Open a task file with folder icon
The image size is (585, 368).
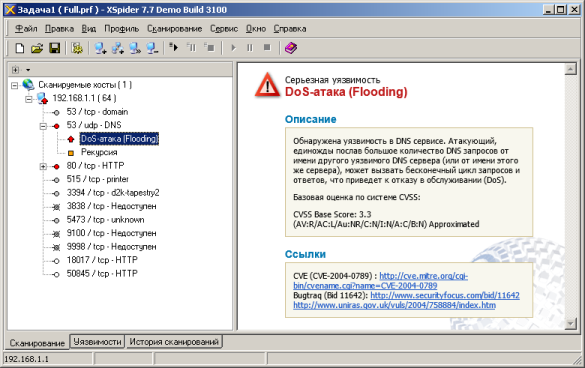coord(37,48)
